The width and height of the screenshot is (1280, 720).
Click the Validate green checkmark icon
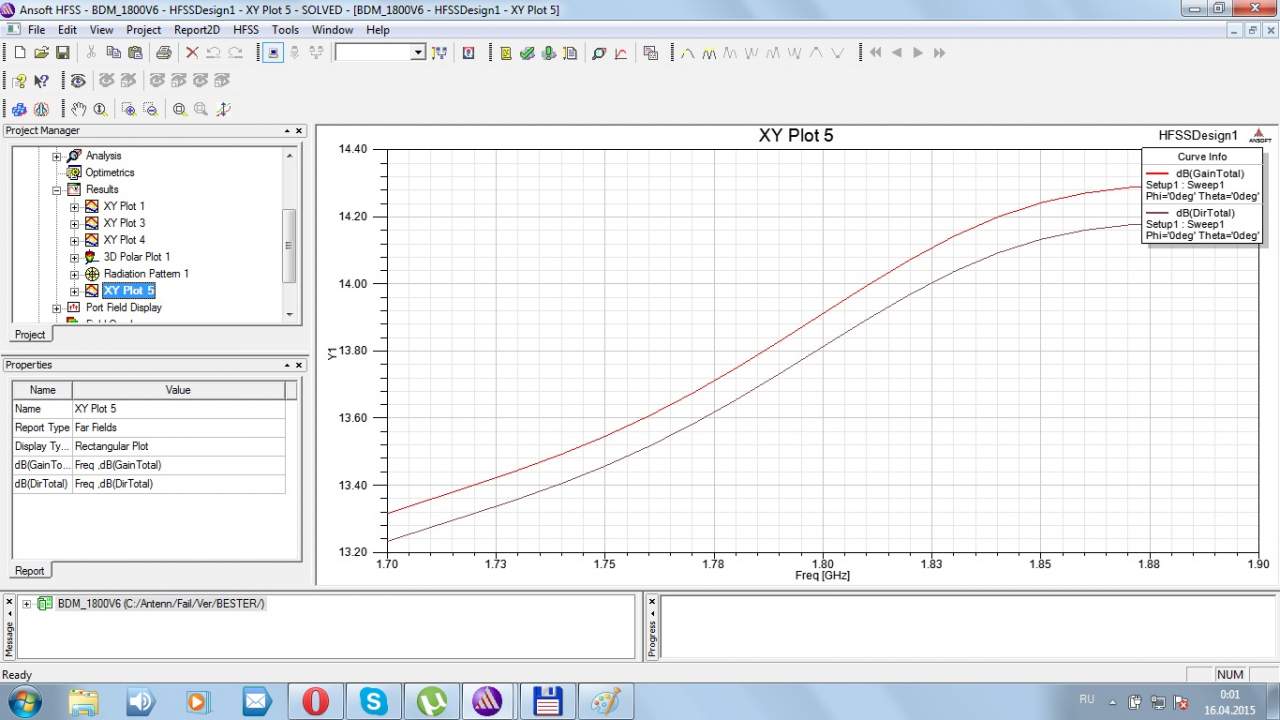click(x=527, y=53)
